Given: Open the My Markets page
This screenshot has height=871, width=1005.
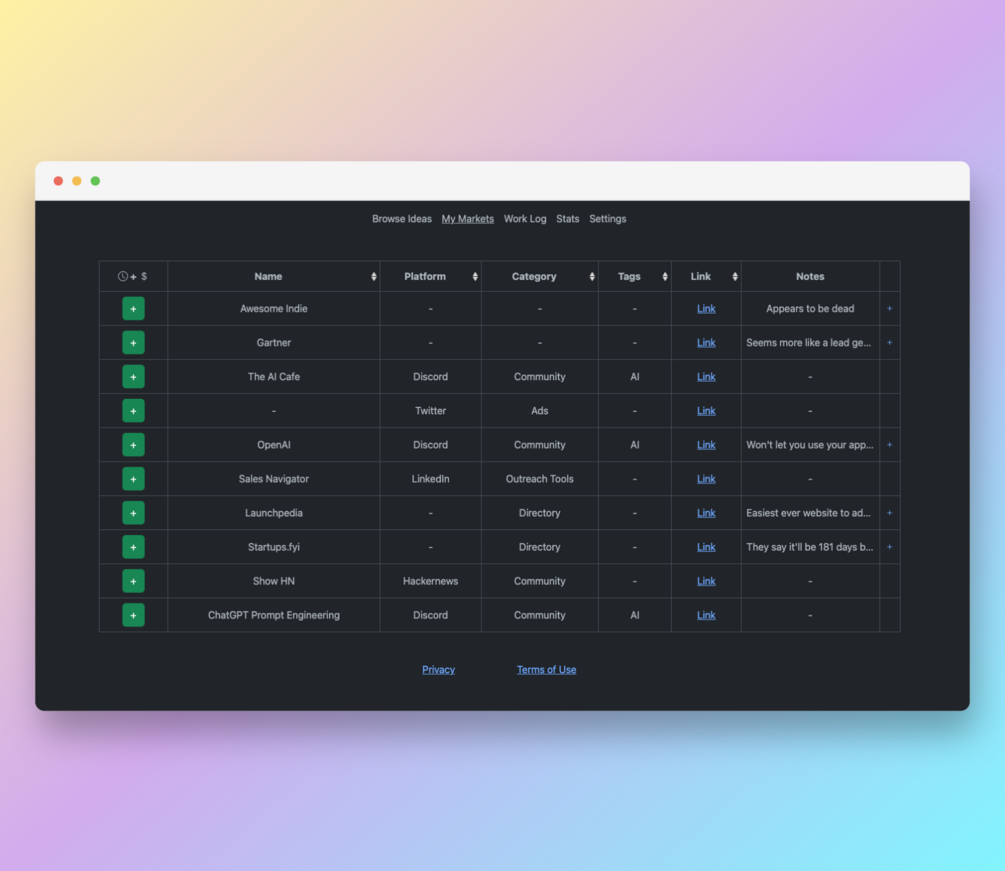Looking at the screenshot, I should (468, 219).
